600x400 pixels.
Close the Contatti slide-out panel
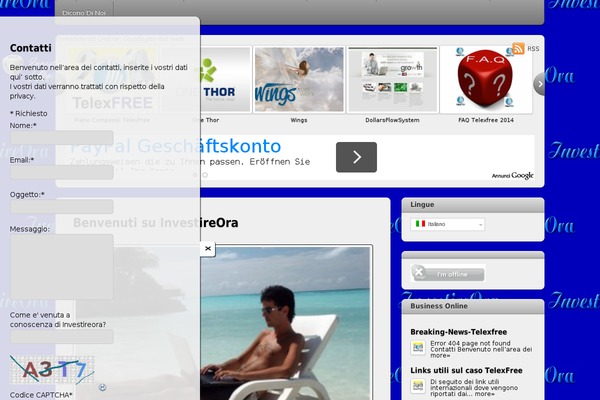click(208, 249)
